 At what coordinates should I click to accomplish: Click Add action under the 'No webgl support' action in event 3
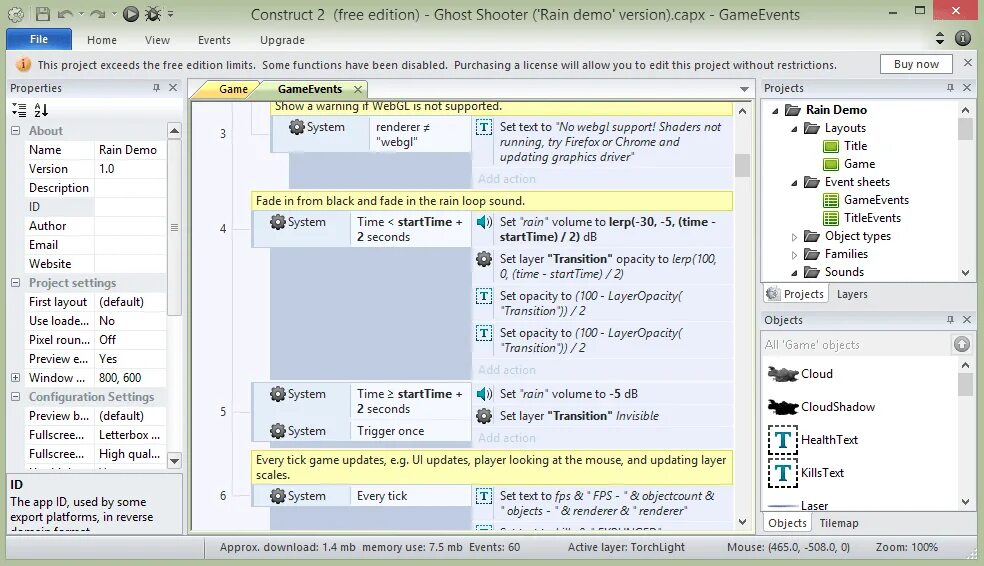click(507, 179)
